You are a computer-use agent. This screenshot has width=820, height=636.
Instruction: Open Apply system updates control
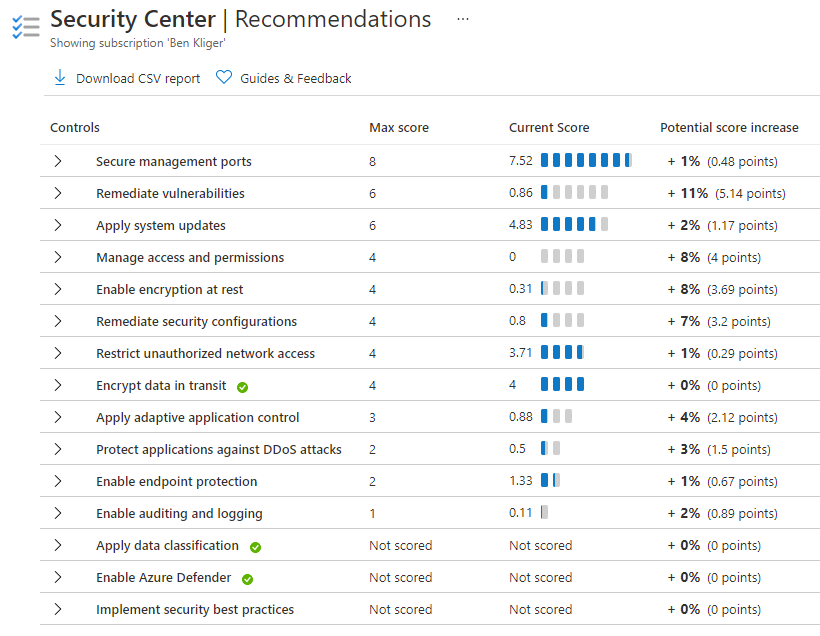[x=160, y=225]
